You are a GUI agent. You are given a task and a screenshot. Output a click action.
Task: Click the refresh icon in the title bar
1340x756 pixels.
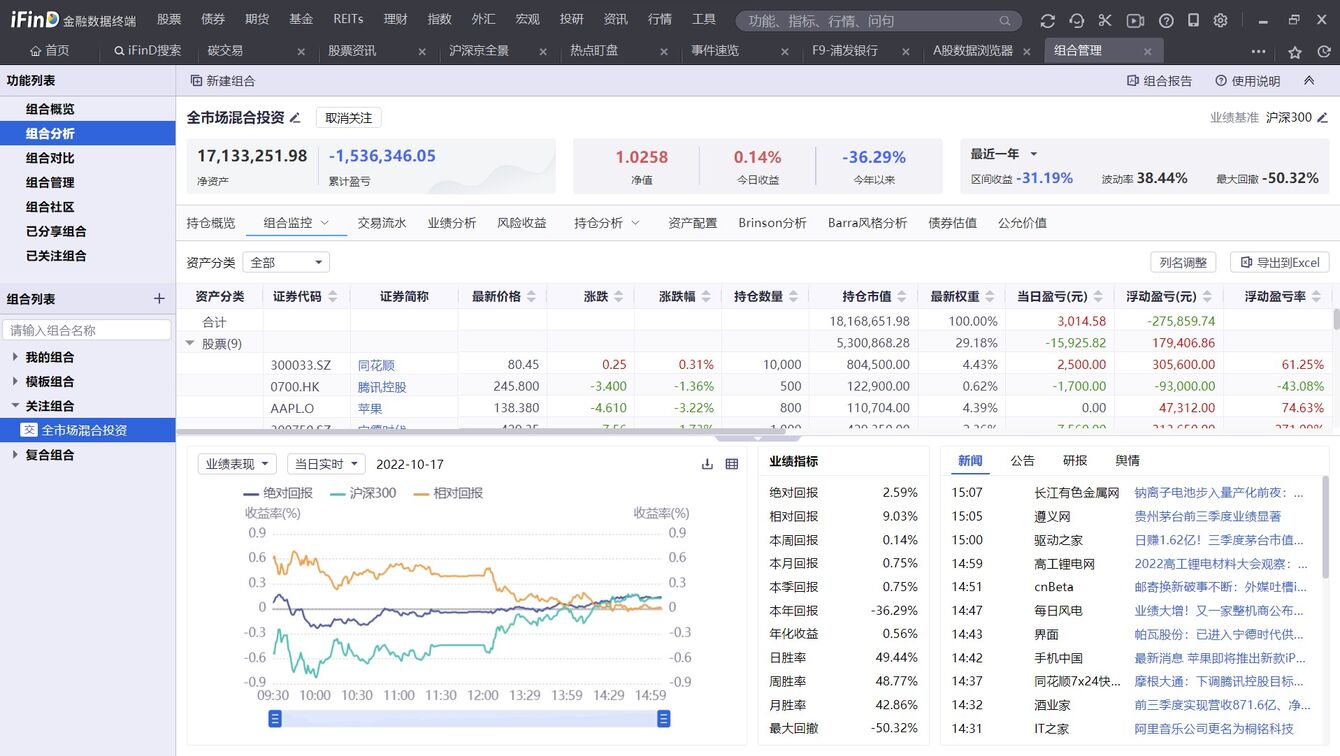[1047, 20]
